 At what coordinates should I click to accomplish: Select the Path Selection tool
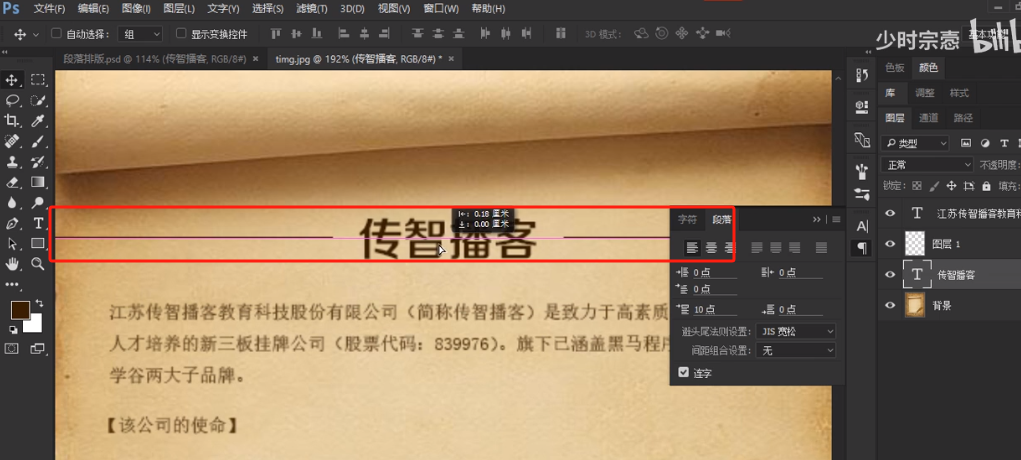coord(12,244)
